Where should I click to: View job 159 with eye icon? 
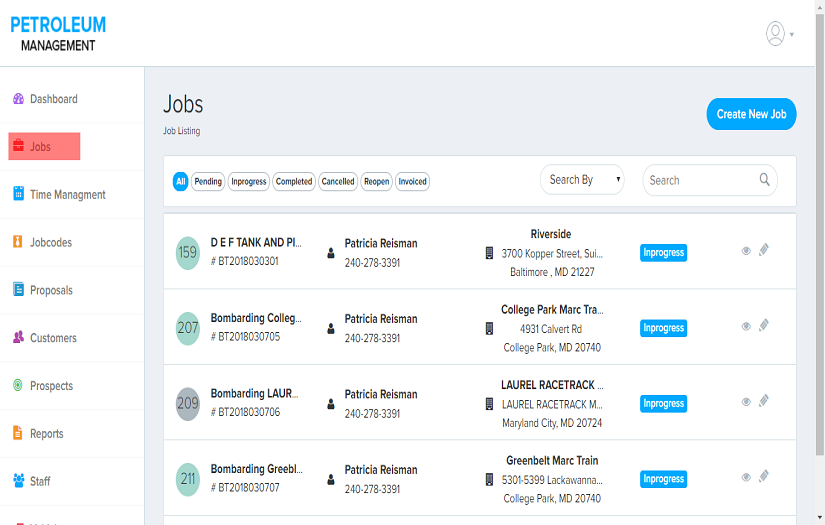click(x=746, y=251)
